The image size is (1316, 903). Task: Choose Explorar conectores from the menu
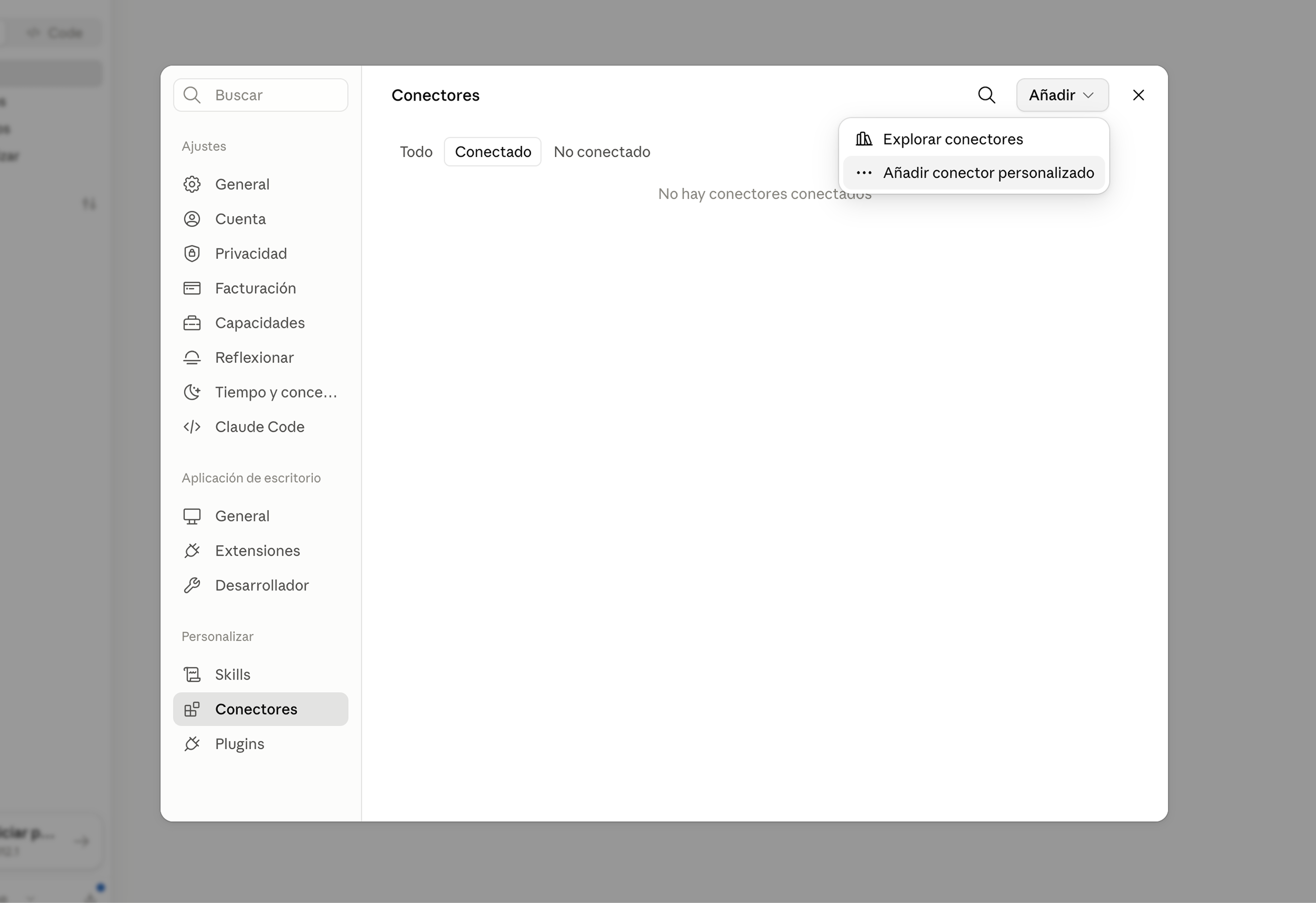coord(973,140)
